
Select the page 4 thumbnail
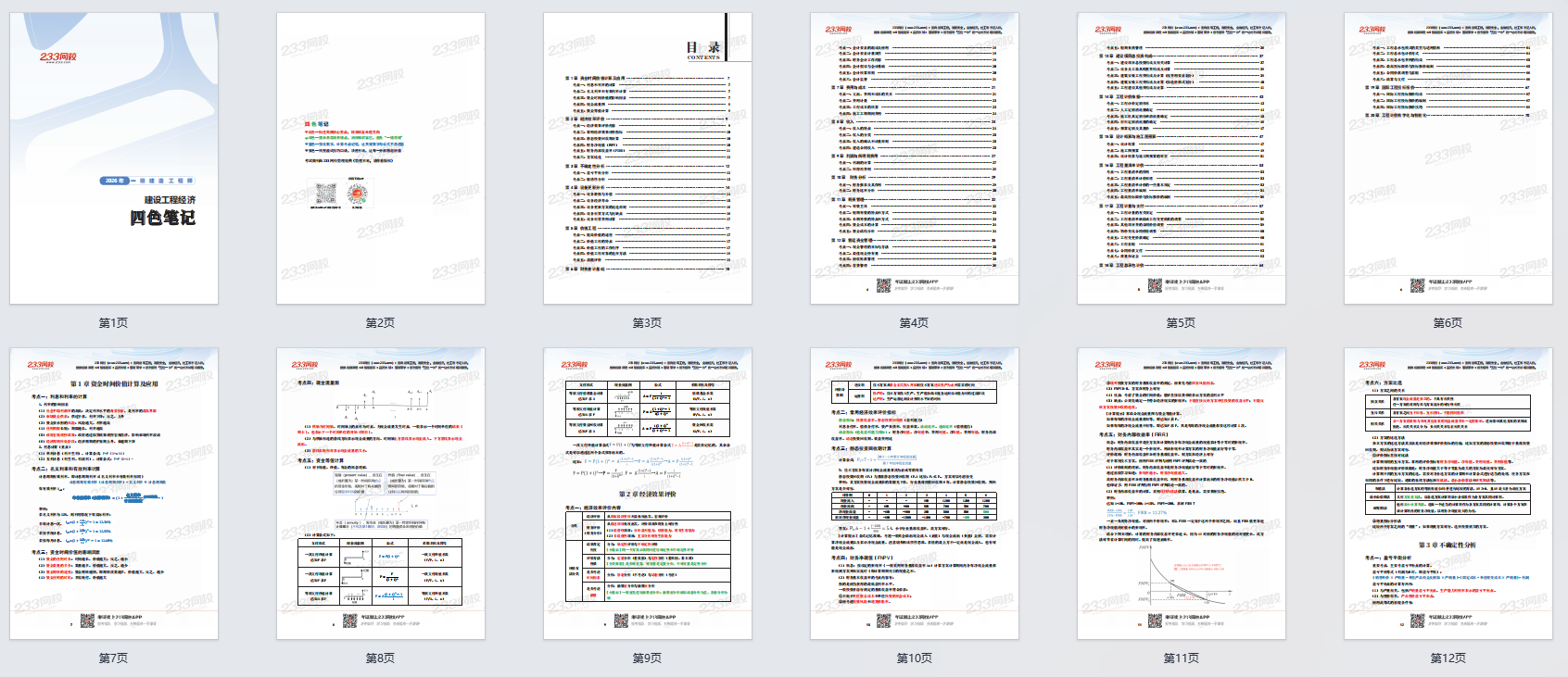click(915, 157)
